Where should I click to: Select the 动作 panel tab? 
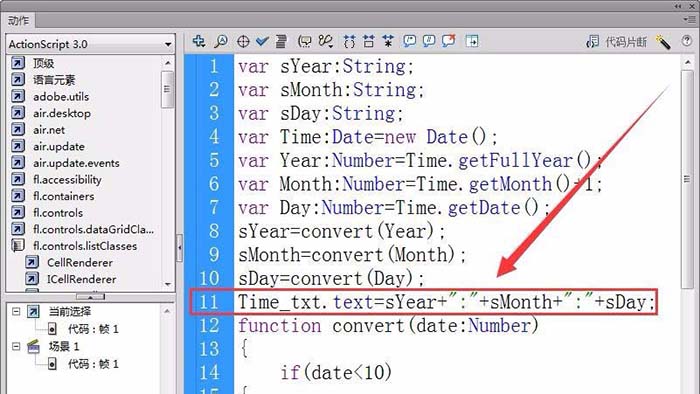pos(18,21)
